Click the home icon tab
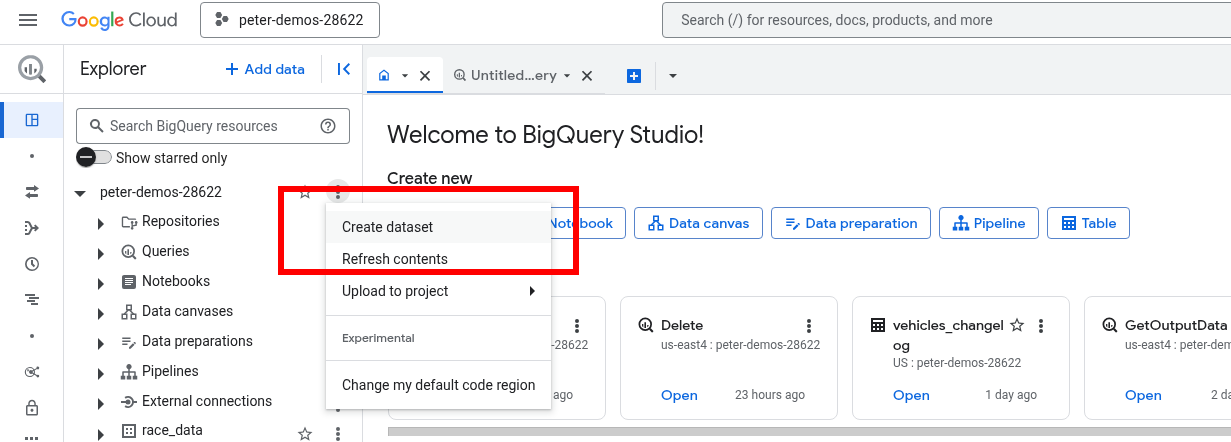The height and width of the screenshot is (442, 1231). [x=384, y=76]
